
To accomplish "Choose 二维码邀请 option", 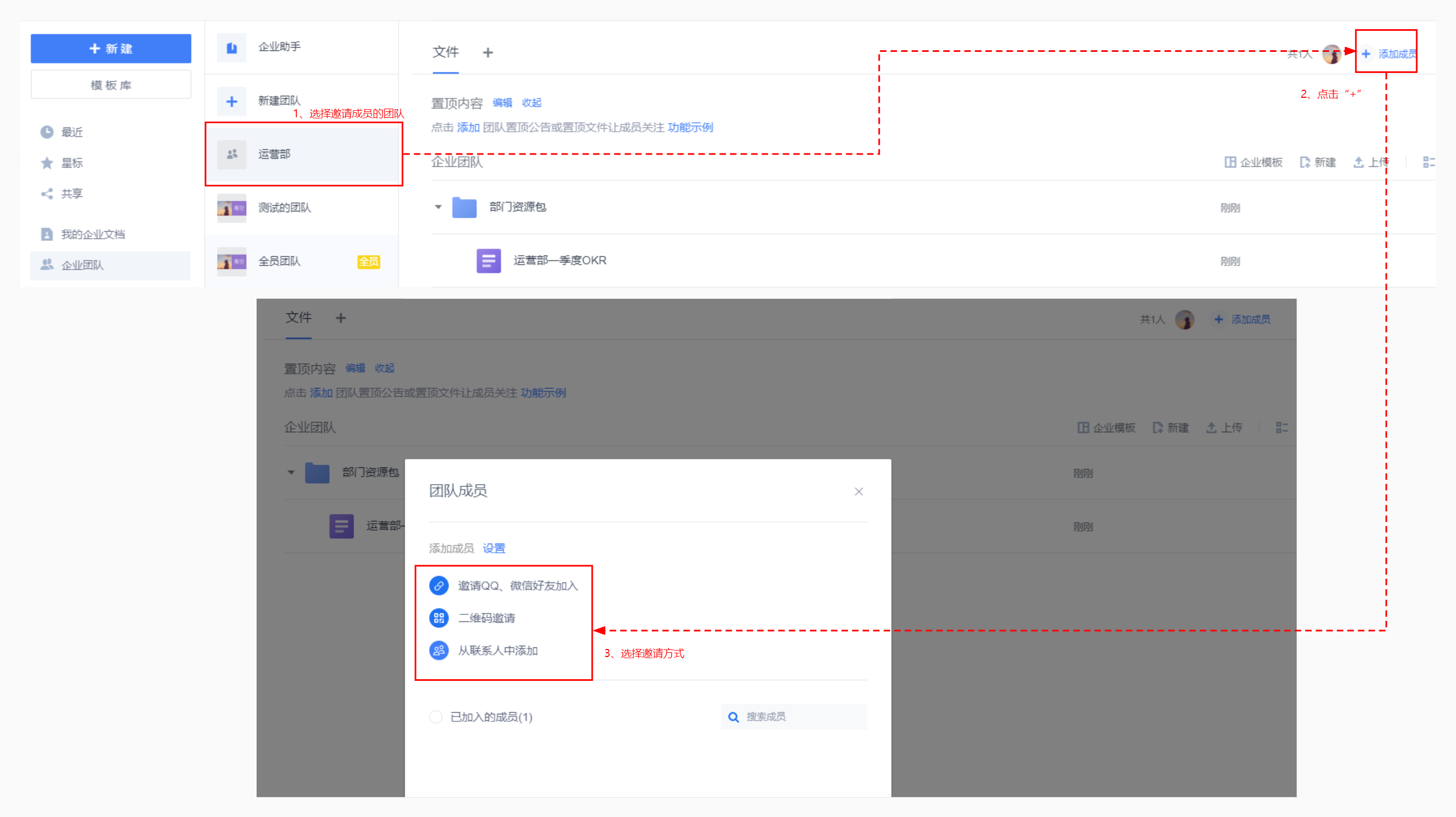I will click(472, 618).
